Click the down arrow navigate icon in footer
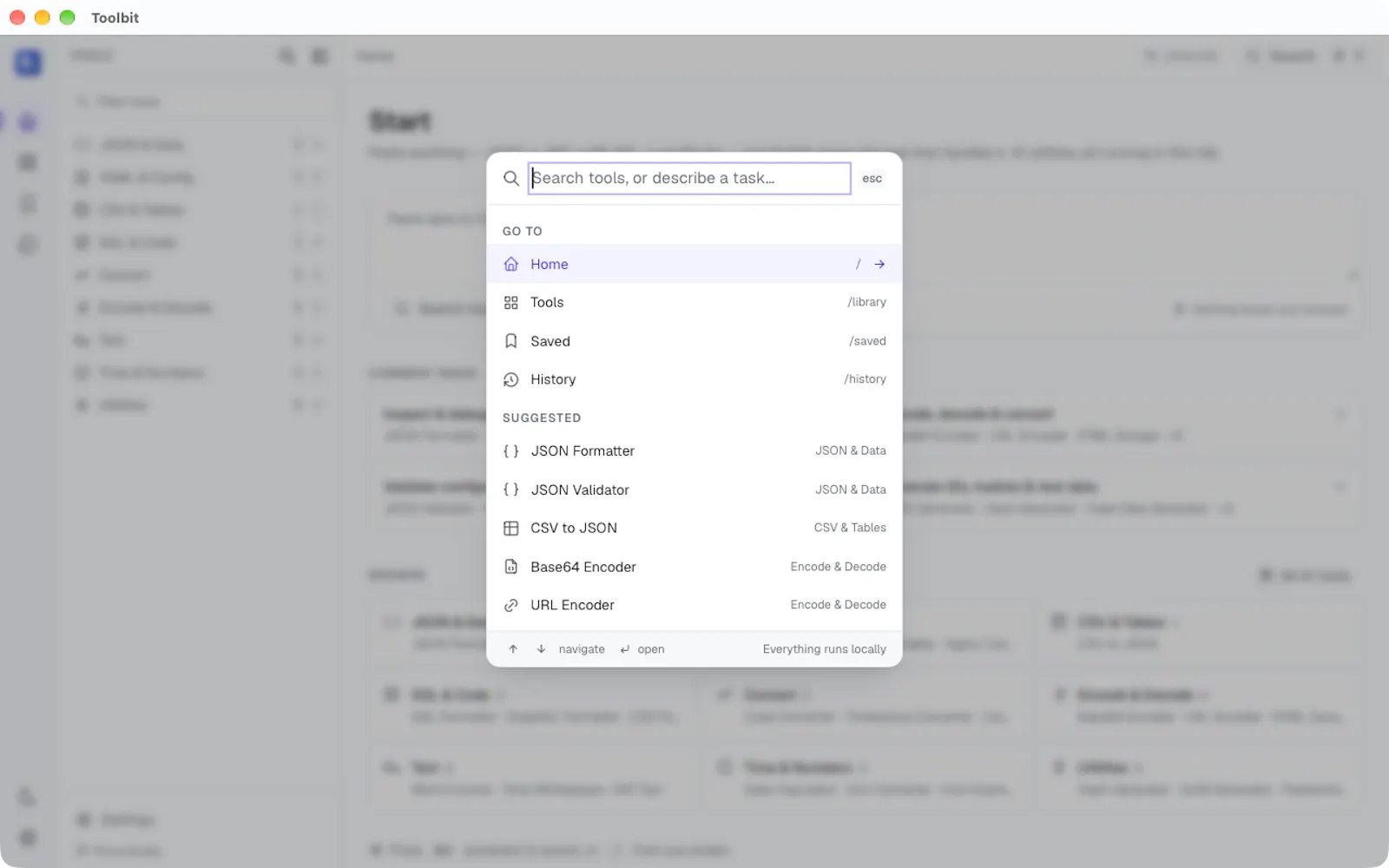 tap(541, 649)
